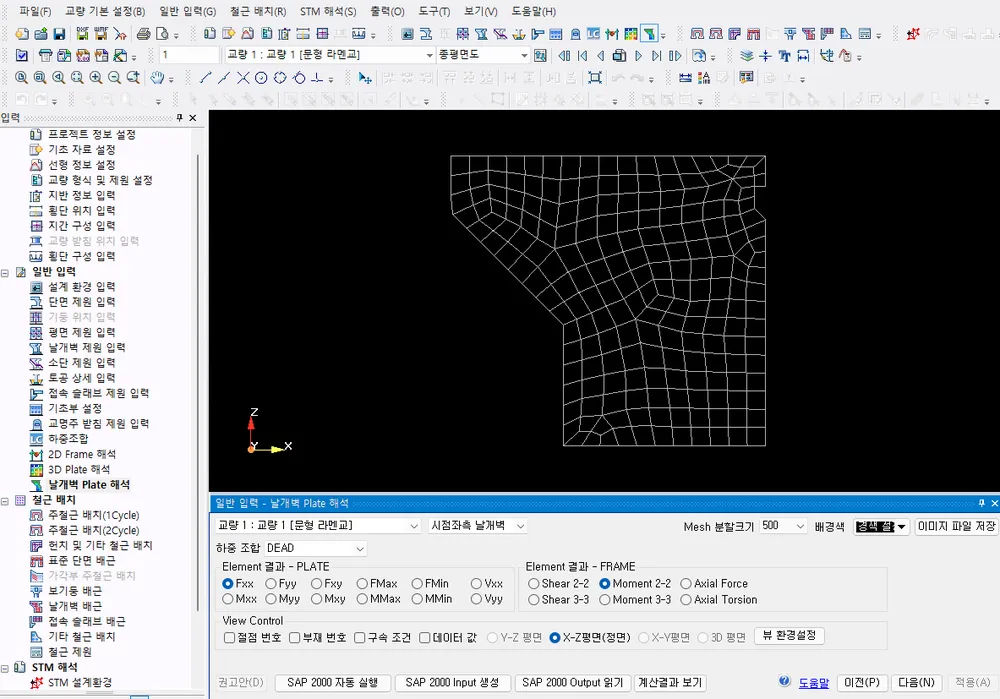Click the hand pan tool icon
Image resolution: width=1000 pixels, height=699 pixels.
(x=157, y=78)
